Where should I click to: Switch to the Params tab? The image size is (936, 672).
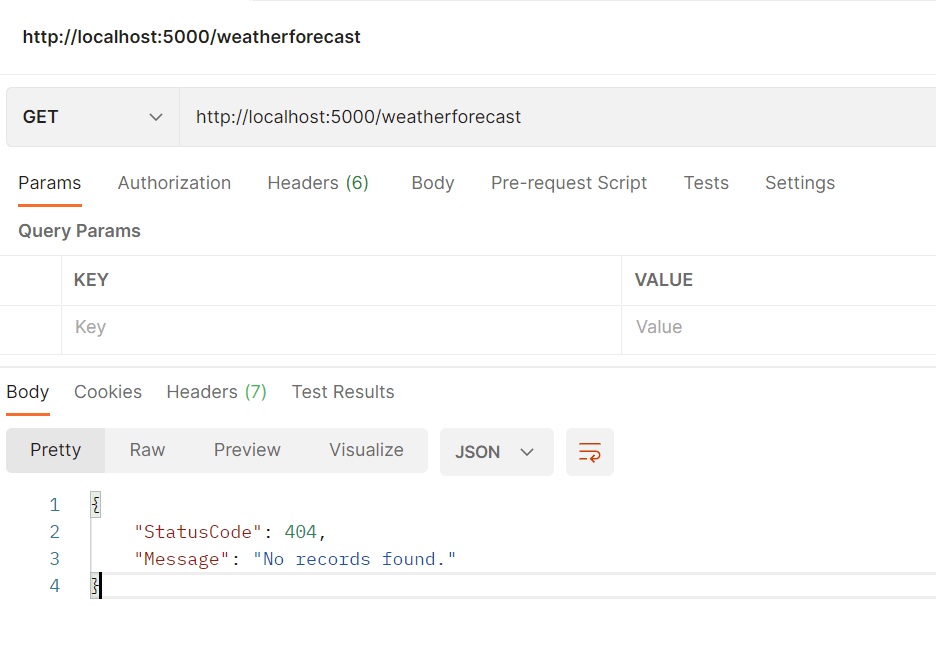[x=49, y=183]
